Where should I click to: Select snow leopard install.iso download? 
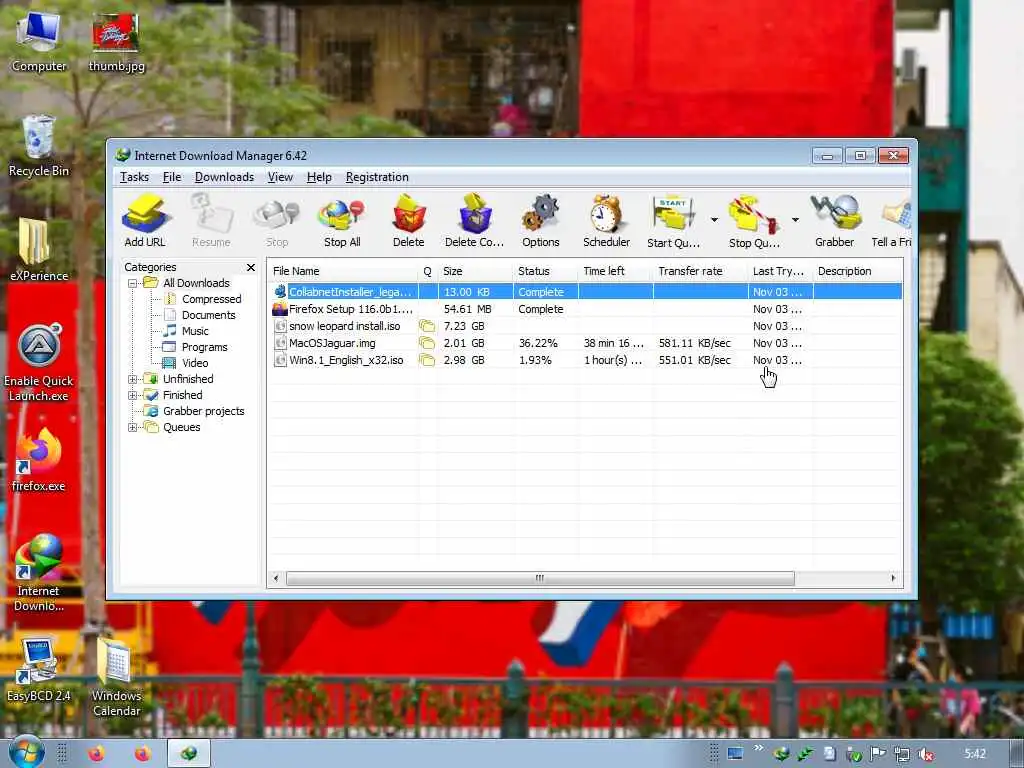[586, 326]
